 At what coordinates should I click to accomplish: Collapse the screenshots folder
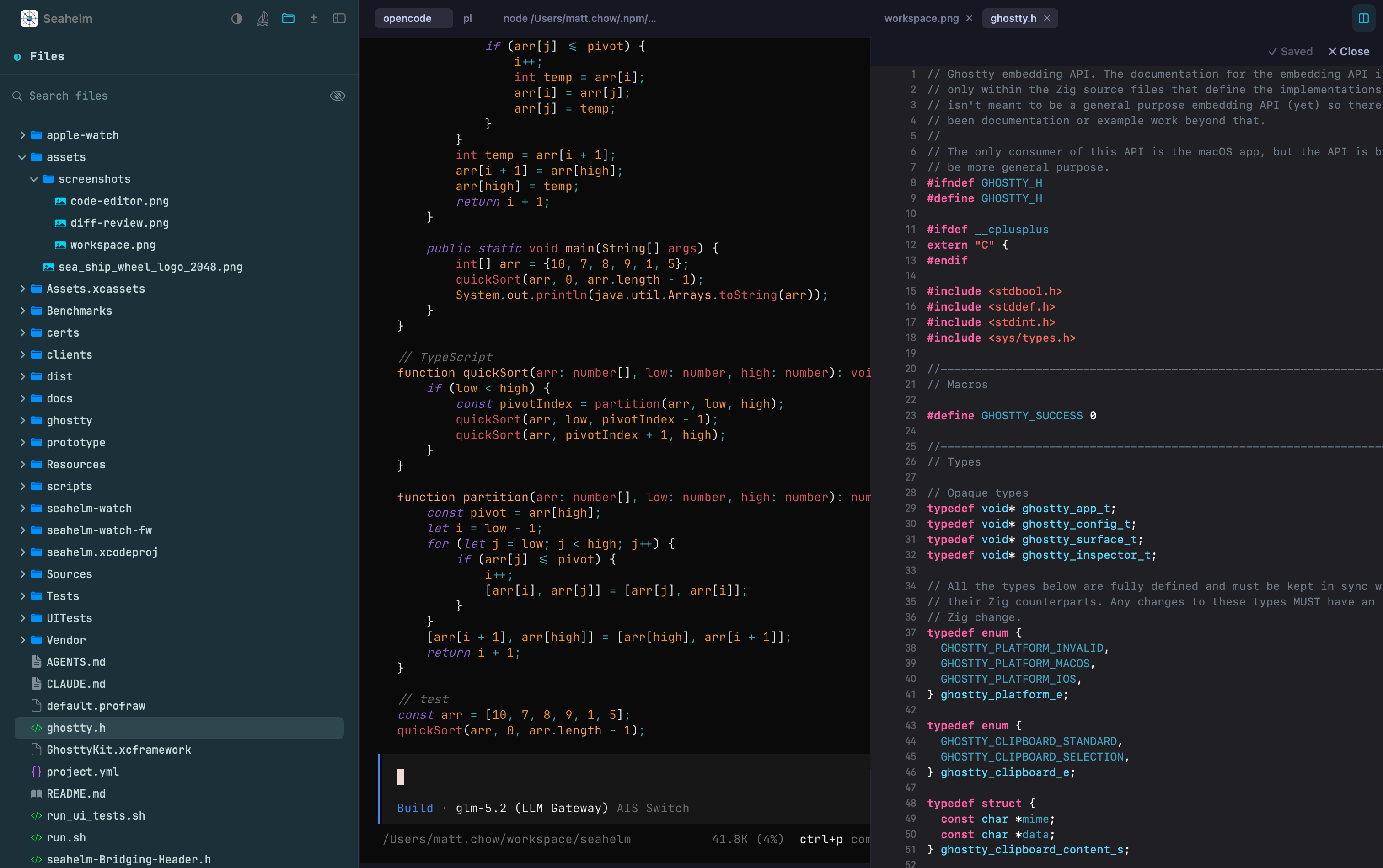point(34,179)
